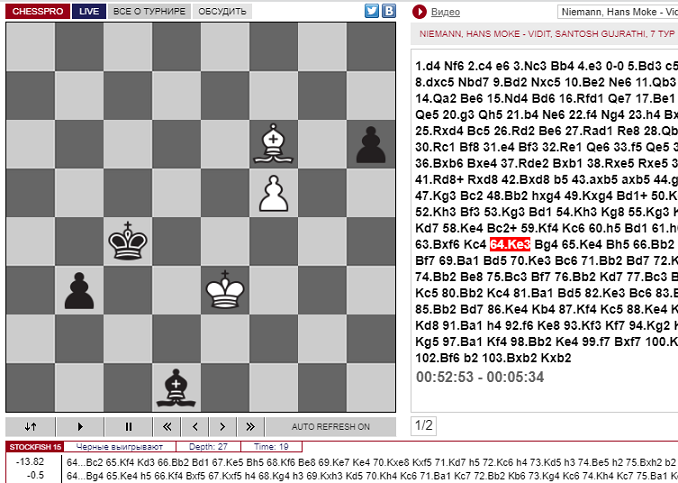Open the ОБСУДИТЬ tab

pos(223,11)
